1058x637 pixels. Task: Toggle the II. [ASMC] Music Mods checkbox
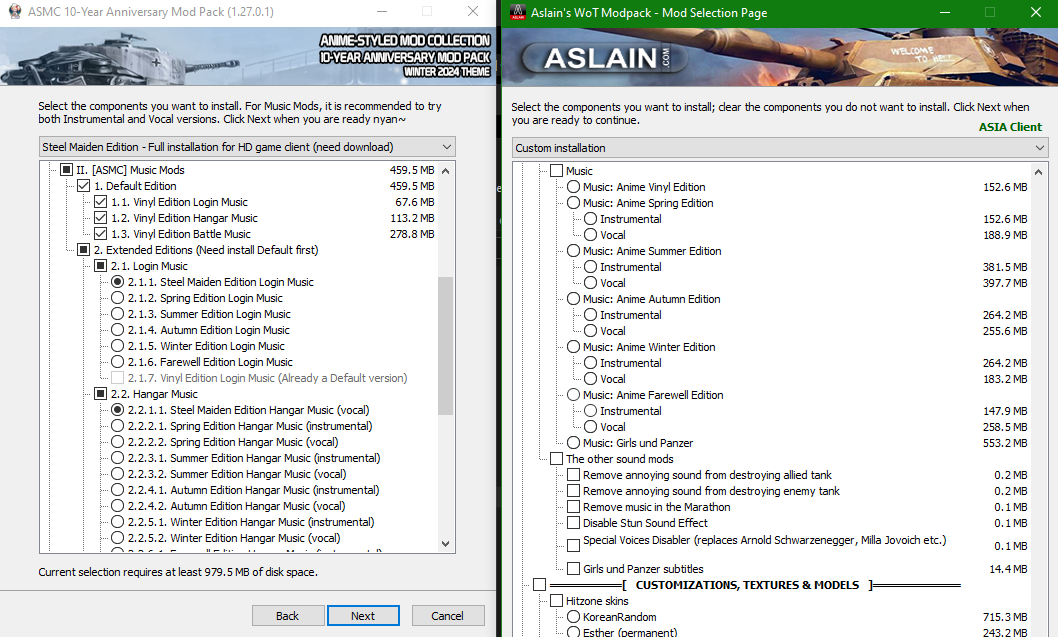[66, 170]
